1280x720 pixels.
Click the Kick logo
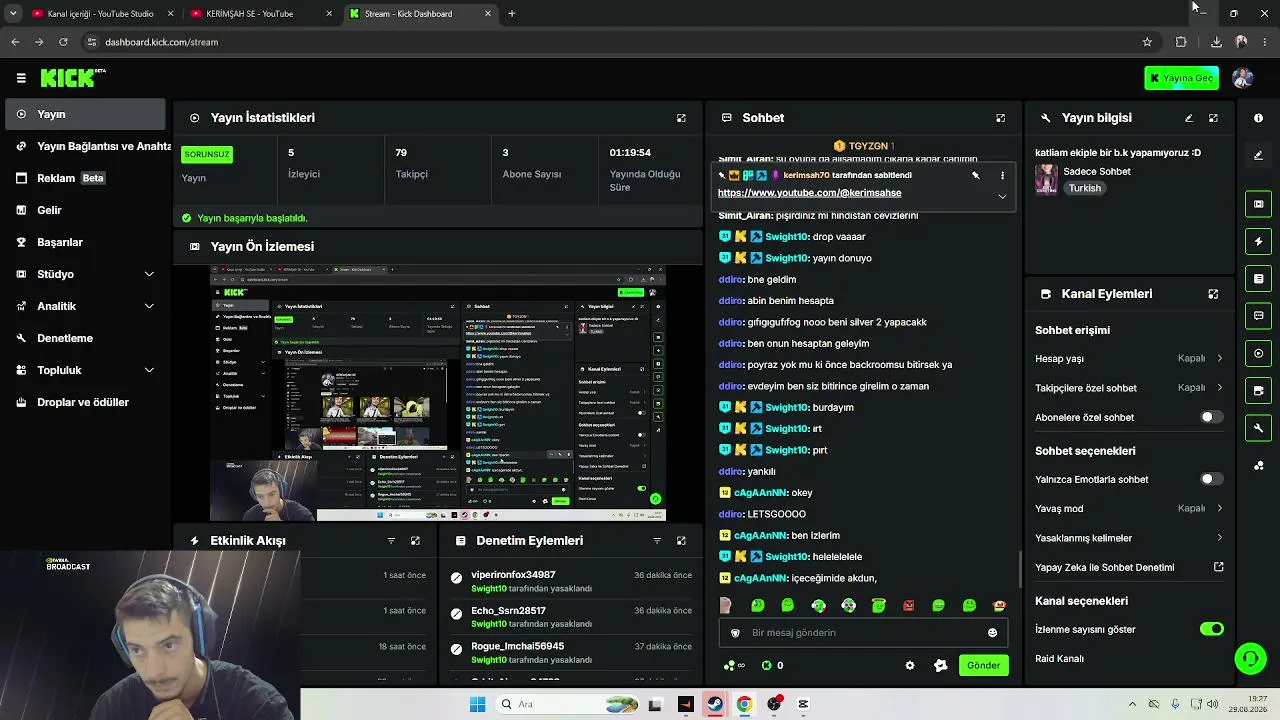[73, 78]
